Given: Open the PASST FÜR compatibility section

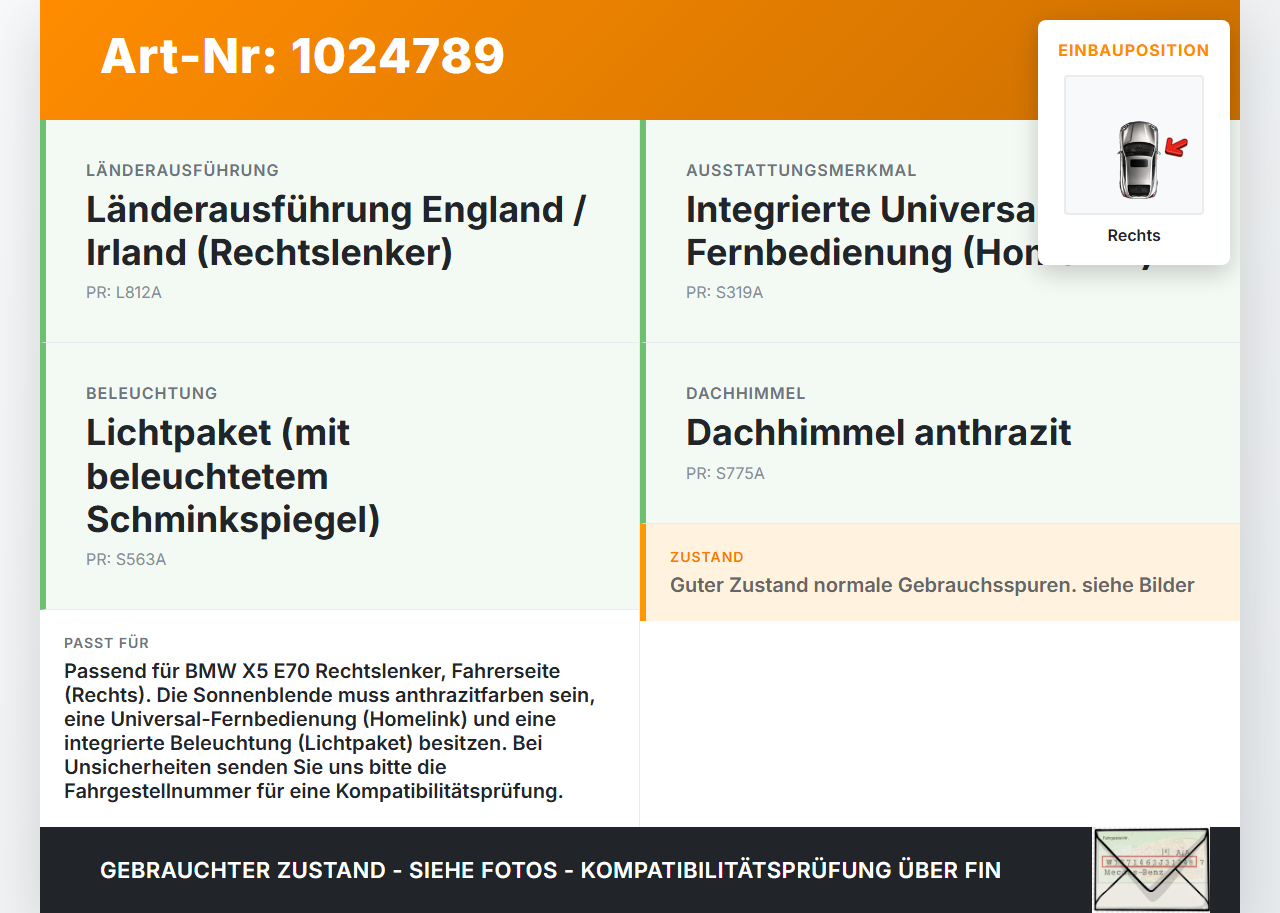Looking at the screenshot, I should [106, 643].
